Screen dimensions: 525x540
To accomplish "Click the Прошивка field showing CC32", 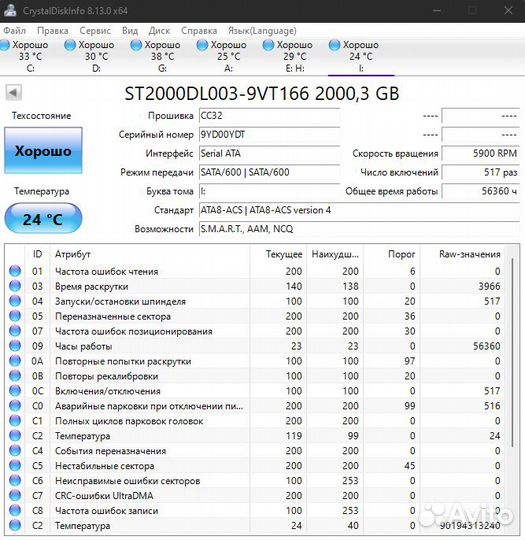I will 269,116.
